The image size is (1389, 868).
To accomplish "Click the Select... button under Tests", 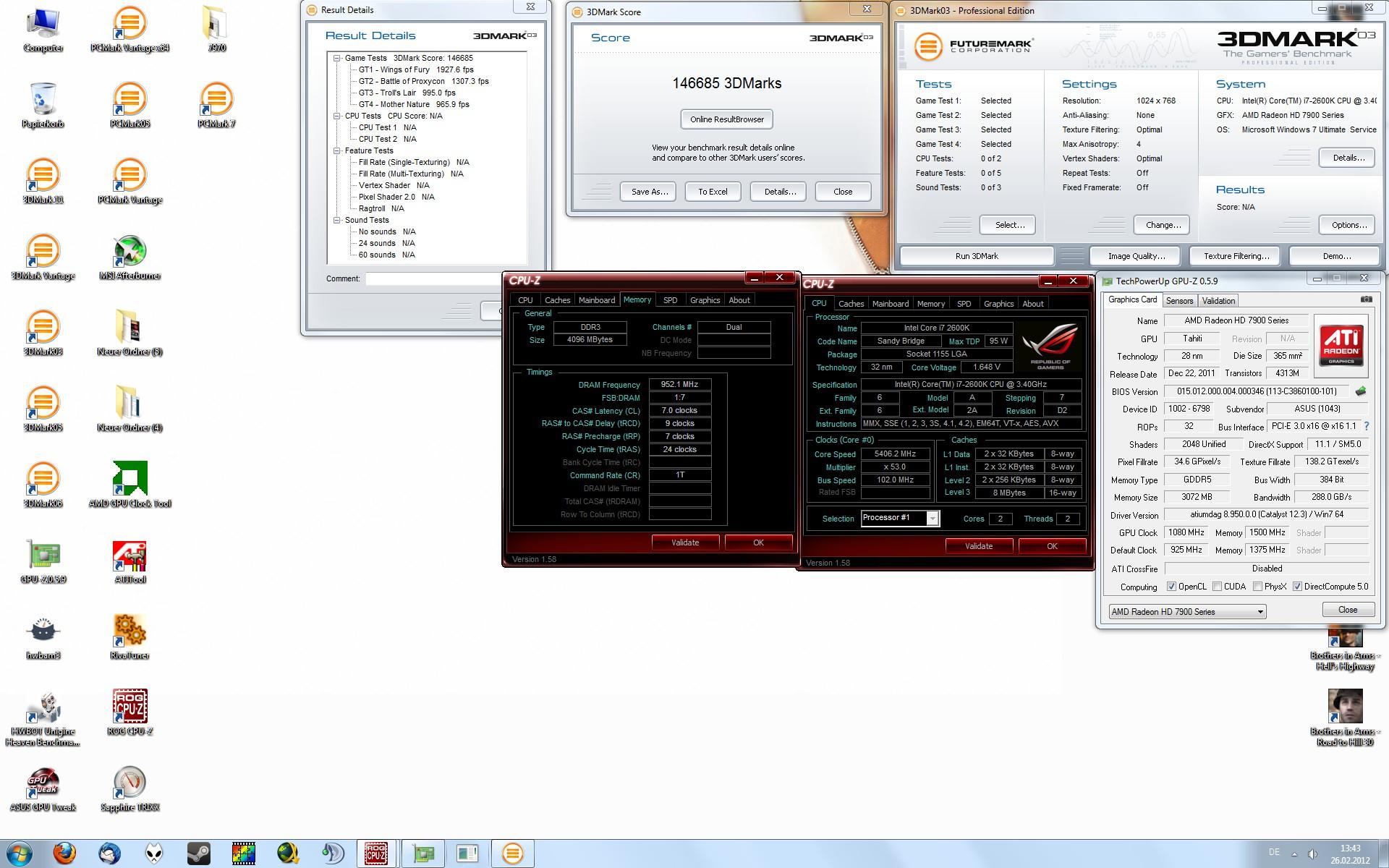I will tap(1009, 225).
